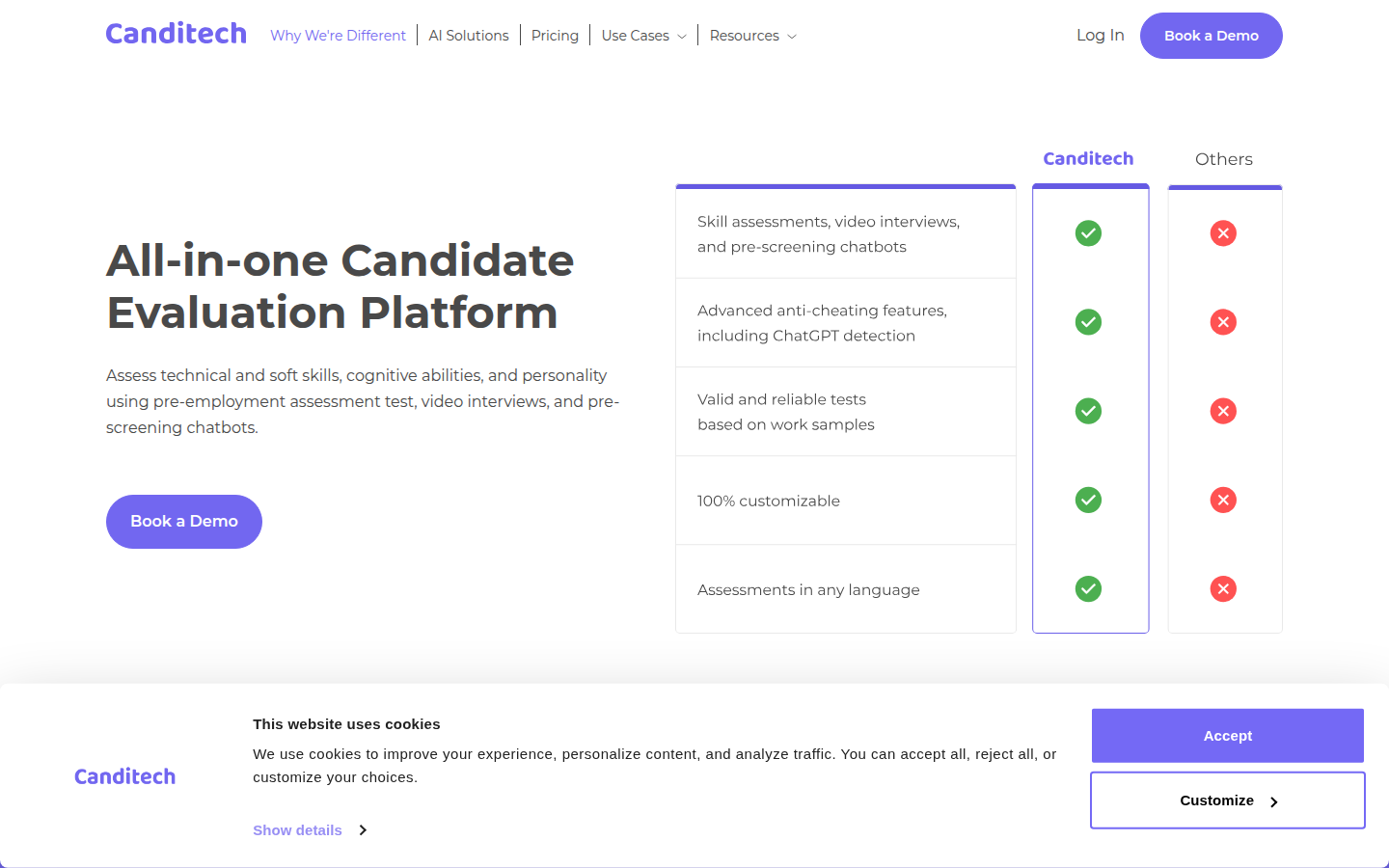Accept all cookies

1227,736
